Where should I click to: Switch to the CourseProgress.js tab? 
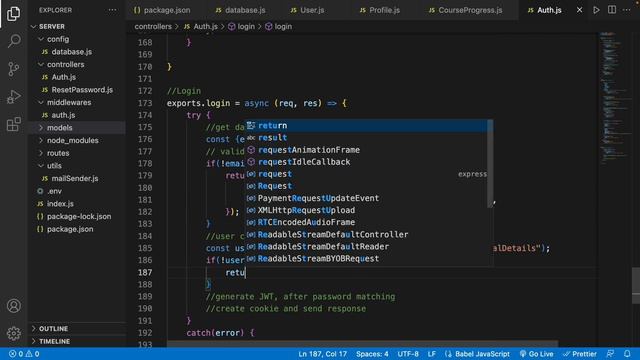click(466, 10)
